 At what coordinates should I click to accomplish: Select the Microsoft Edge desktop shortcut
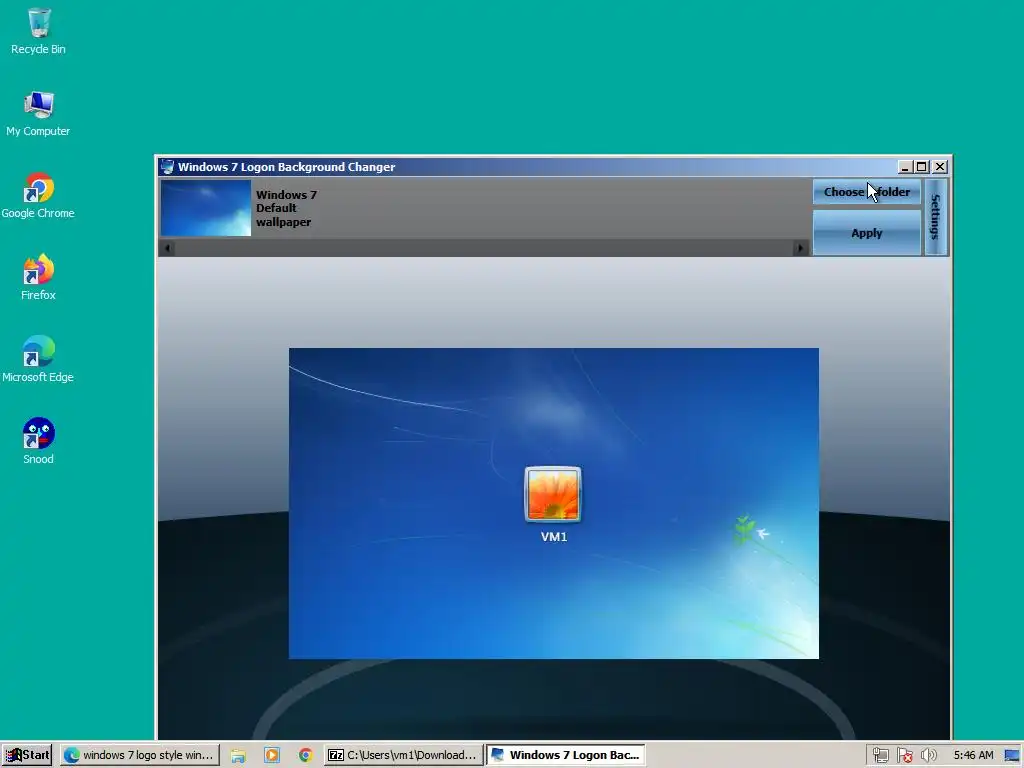tap(39, 359)
